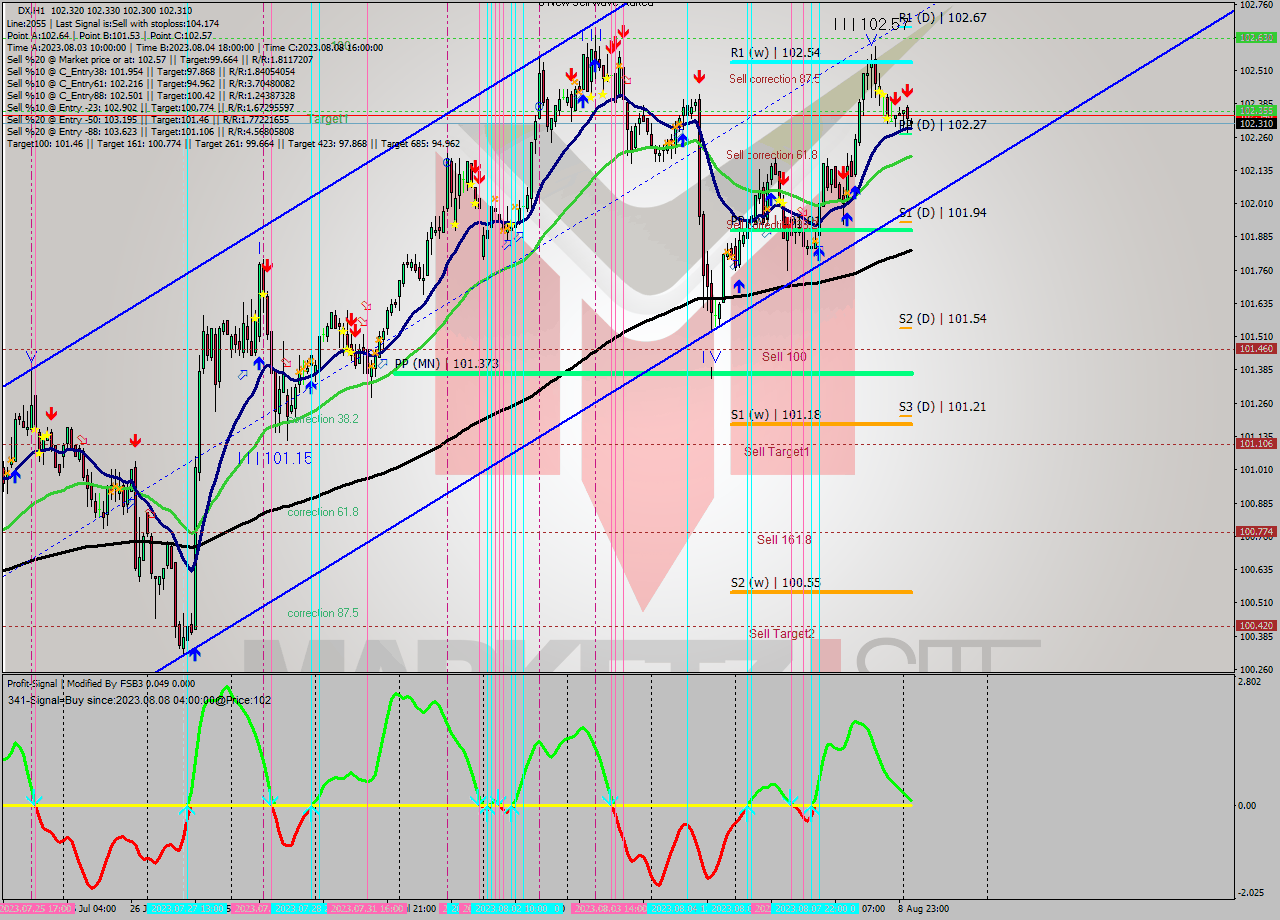The height and width of the screenshot is (920, 1280).
Task: Click the 'Jul 04:00' time-axis label
Action: (x=96, y=909)
